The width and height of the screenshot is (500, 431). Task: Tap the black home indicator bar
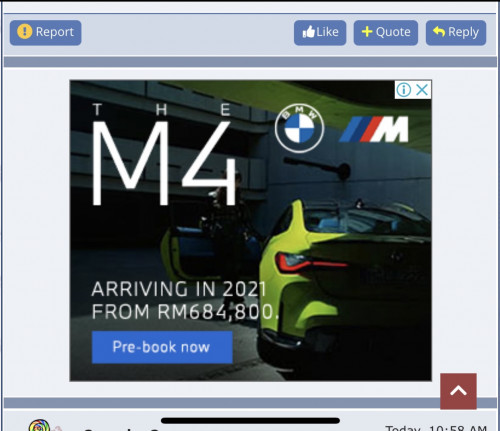tap(250, 421)
